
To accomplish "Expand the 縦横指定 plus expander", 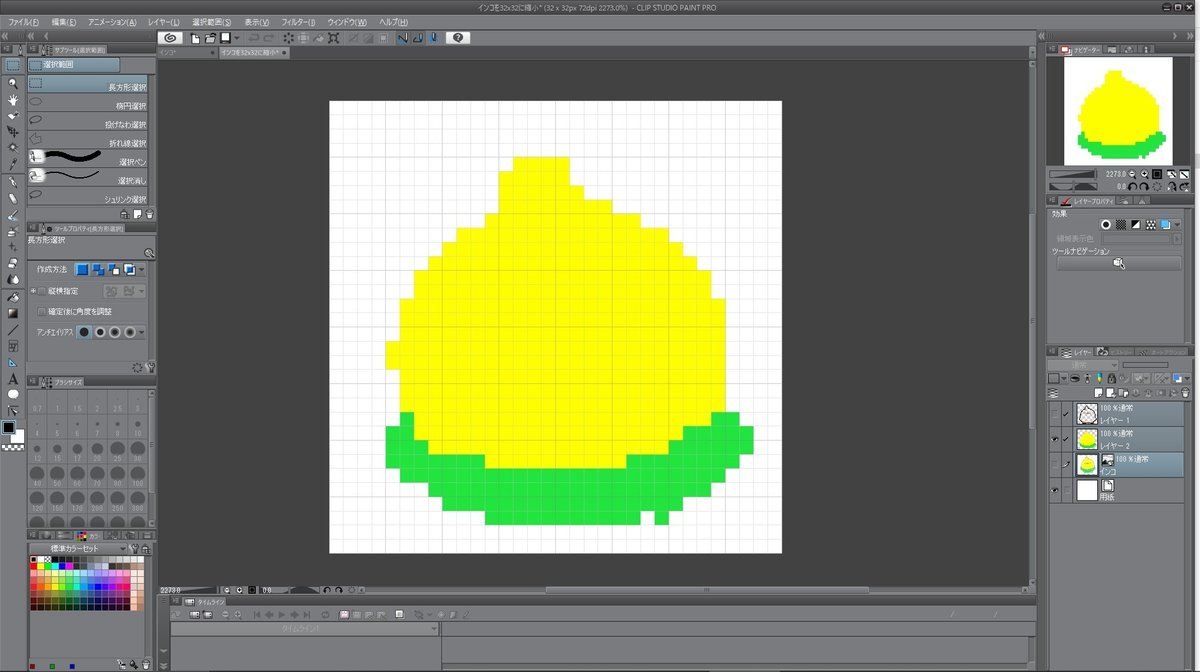I will tap(32, 291).
